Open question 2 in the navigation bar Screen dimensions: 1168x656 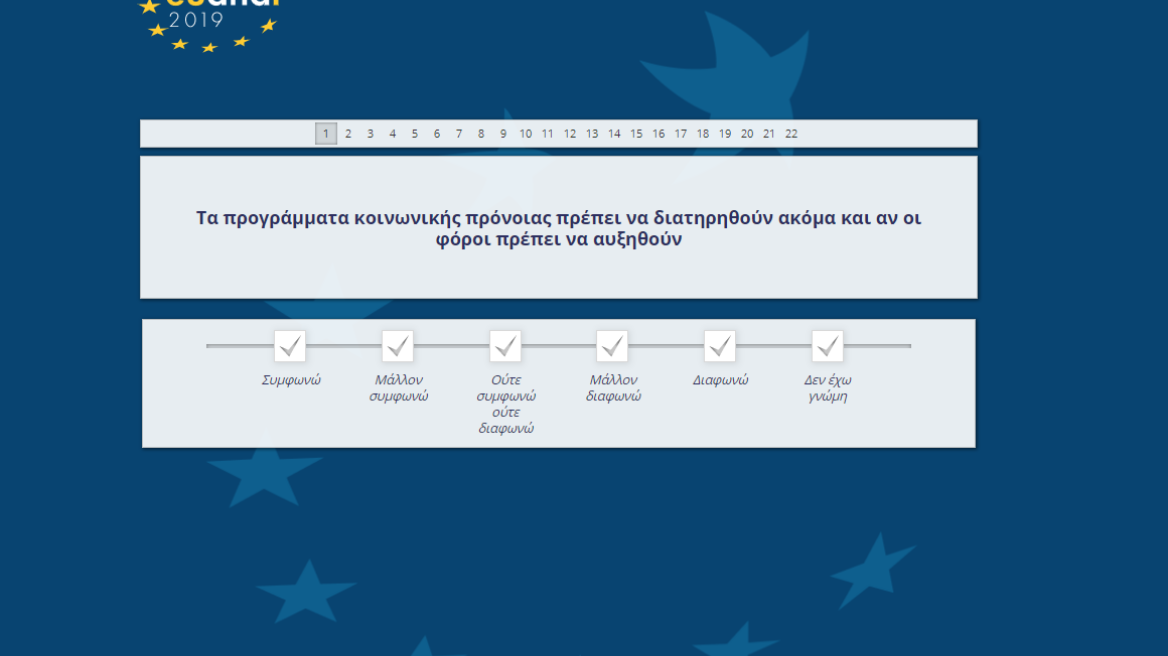pos(347,133)
